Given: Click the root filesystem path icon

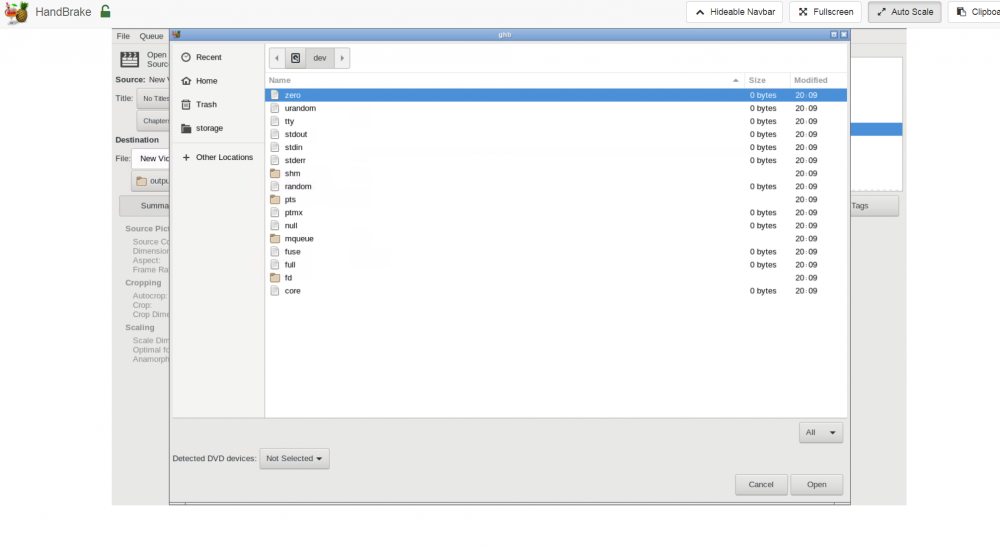Looking at the screenshot, I should [x=295, y=58].
